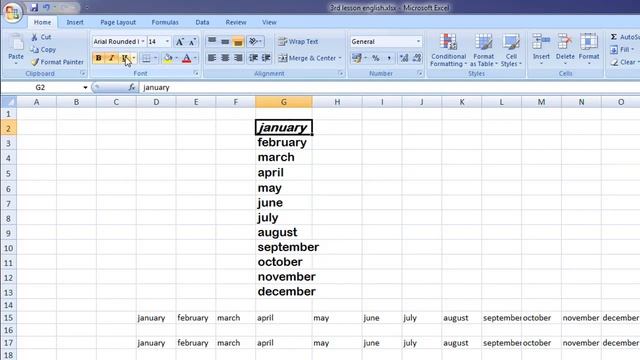Enable Wrap Text
This screenshot has width=640, height=360.
click(298, 42)
